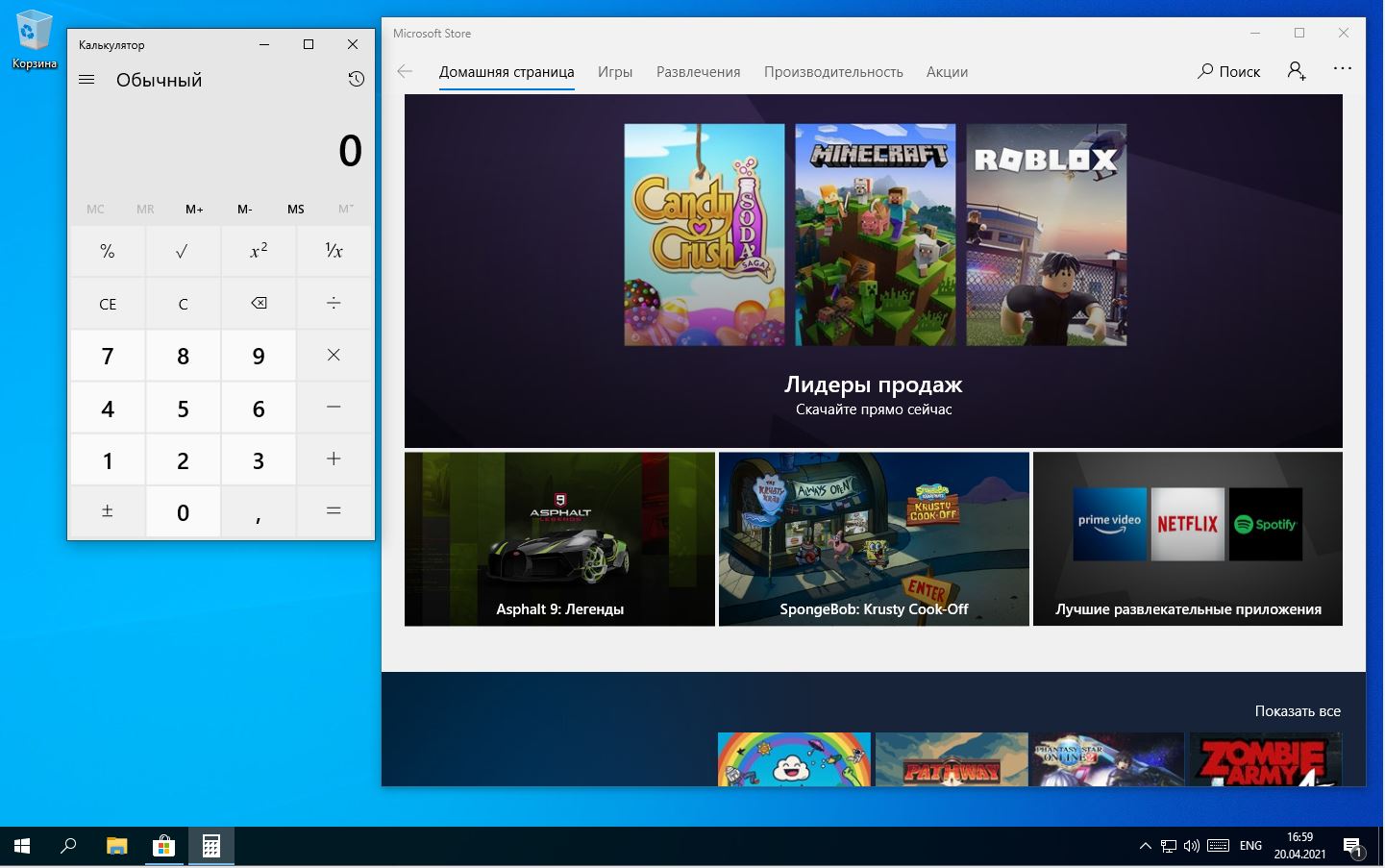Open the Asphalt 9: Легенды card
The image size is (1385, 868).
pyautogui.click(x=559, y=539)
